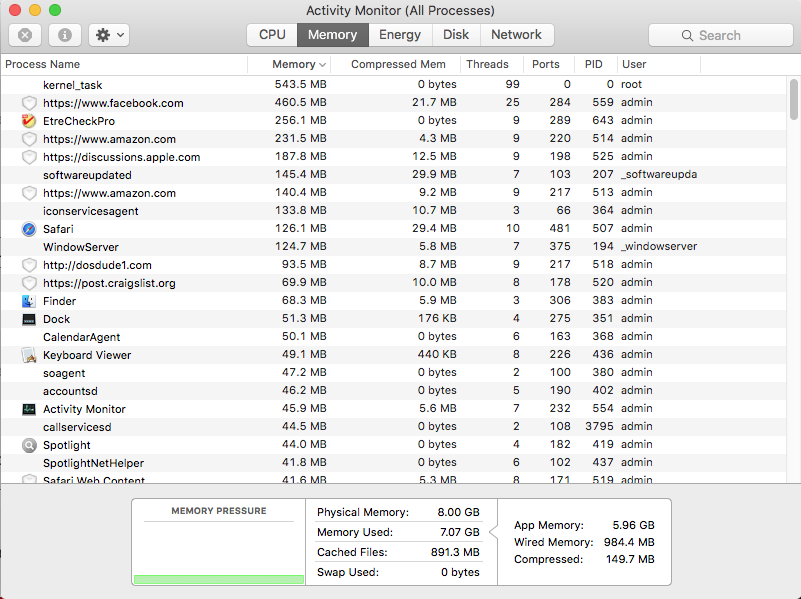Image resolution: width=801 pixels, height=599 pixels.
Task: Select the callservicesd process
Action: [x=393, y=426]
